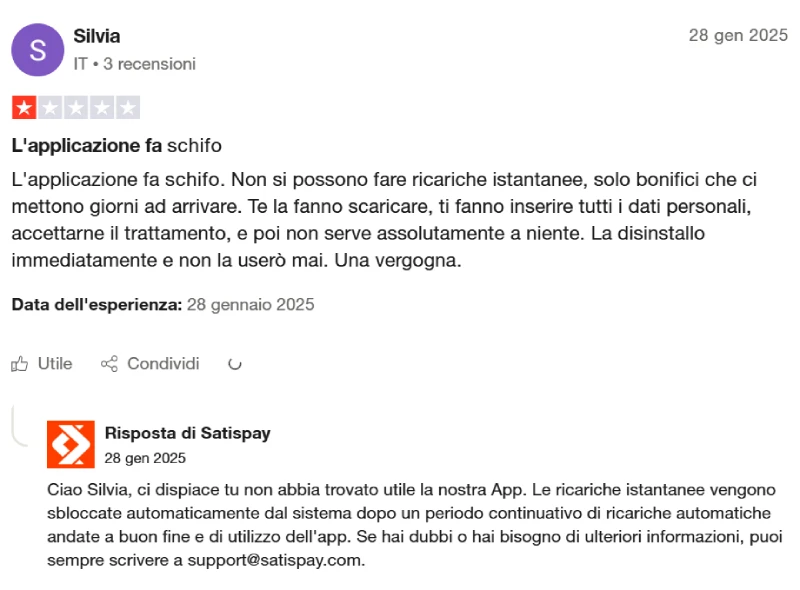Click the fourth gray star of the rating
800x590 pixels.
point(100,104)
